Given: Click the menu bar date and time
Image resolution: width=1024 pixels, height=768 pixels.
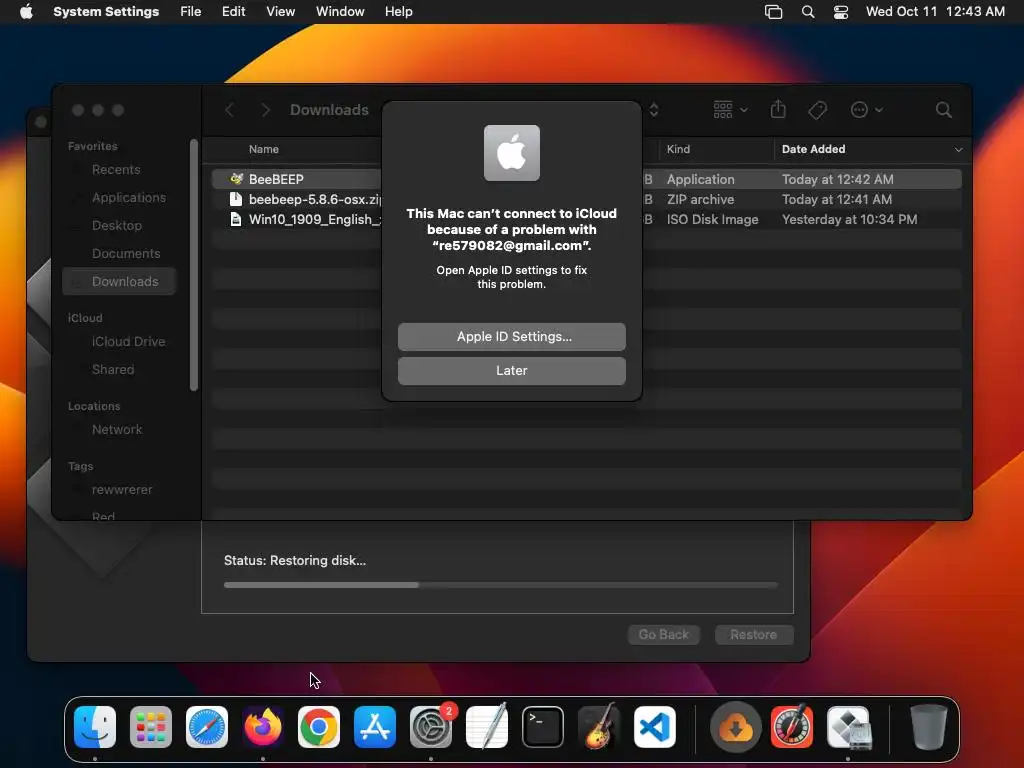Looking at the screenshot, I should [935, 12].
